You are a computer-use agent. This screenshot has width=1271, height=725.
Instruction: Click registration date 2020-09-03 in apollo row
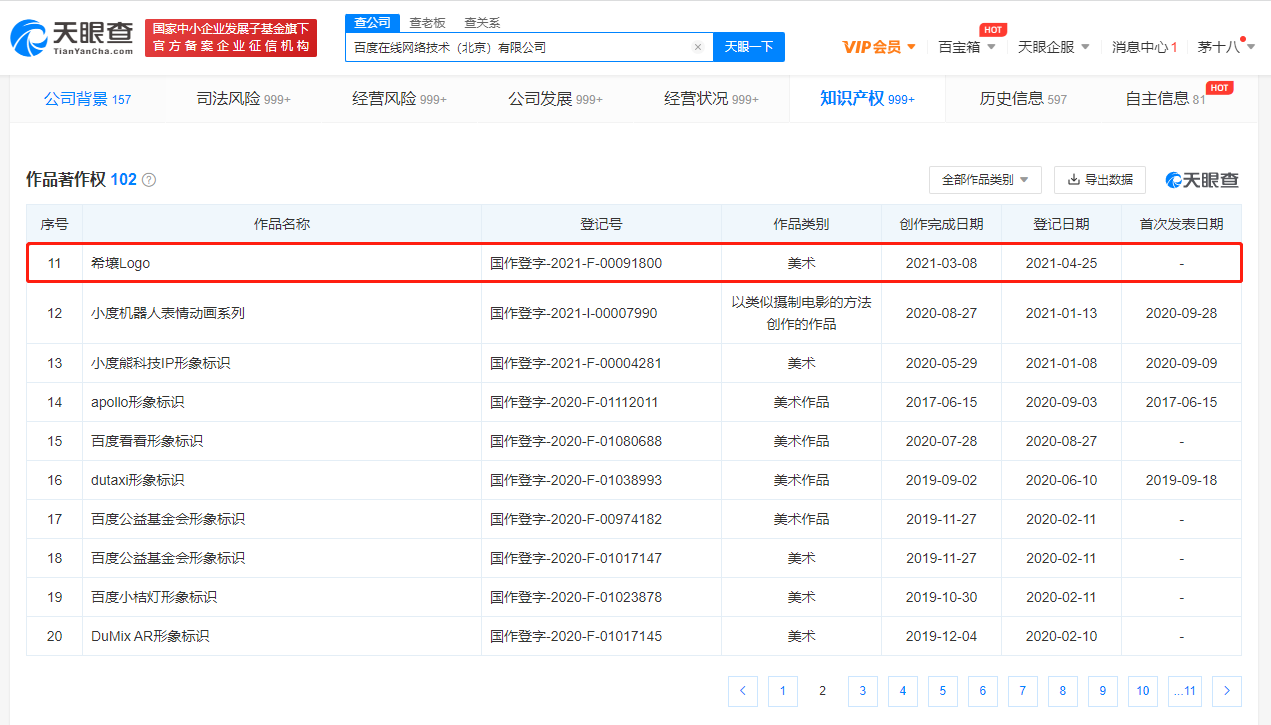[1061, 402]
